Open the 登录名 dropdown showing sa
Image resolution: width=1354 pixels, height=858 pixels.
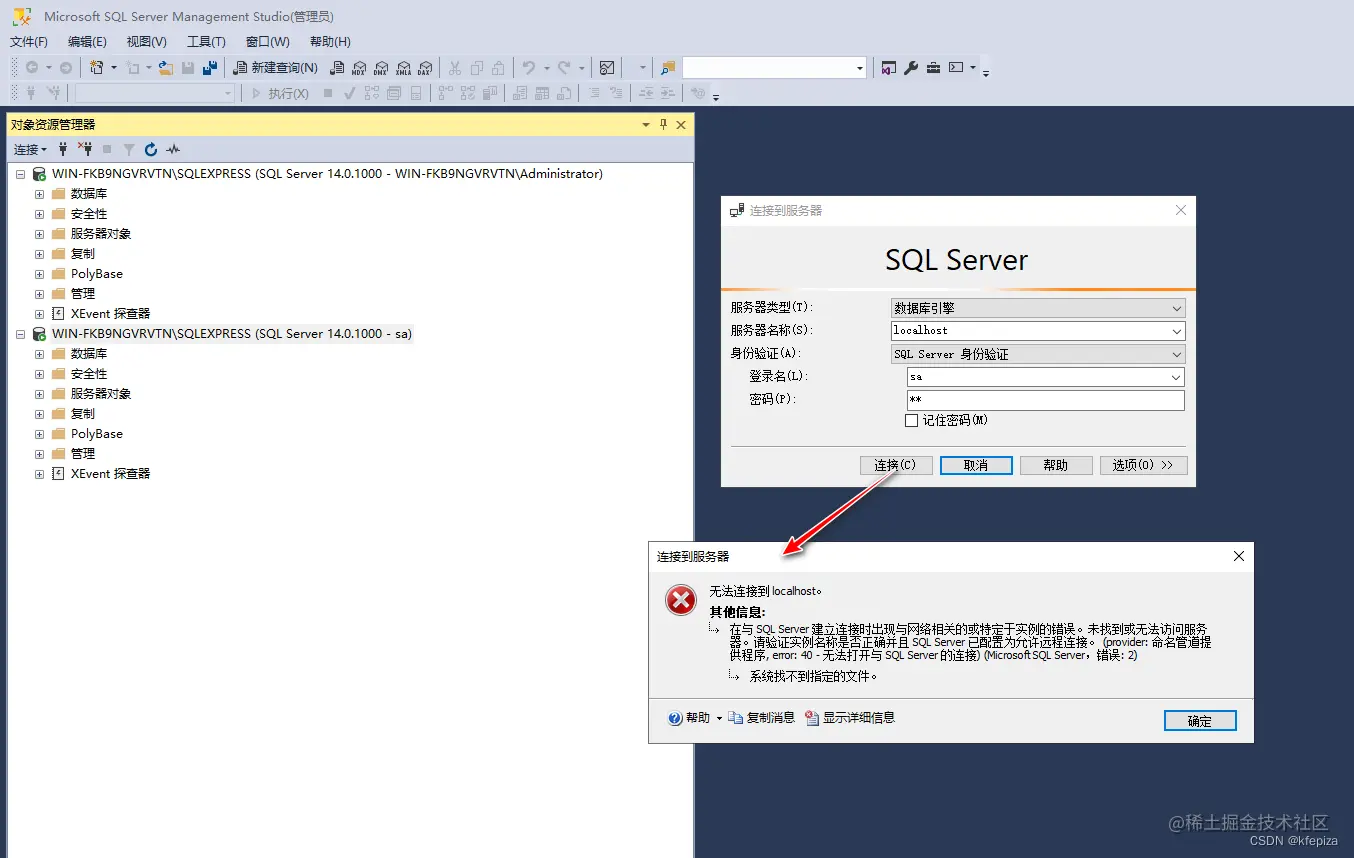coord(1046,377)
